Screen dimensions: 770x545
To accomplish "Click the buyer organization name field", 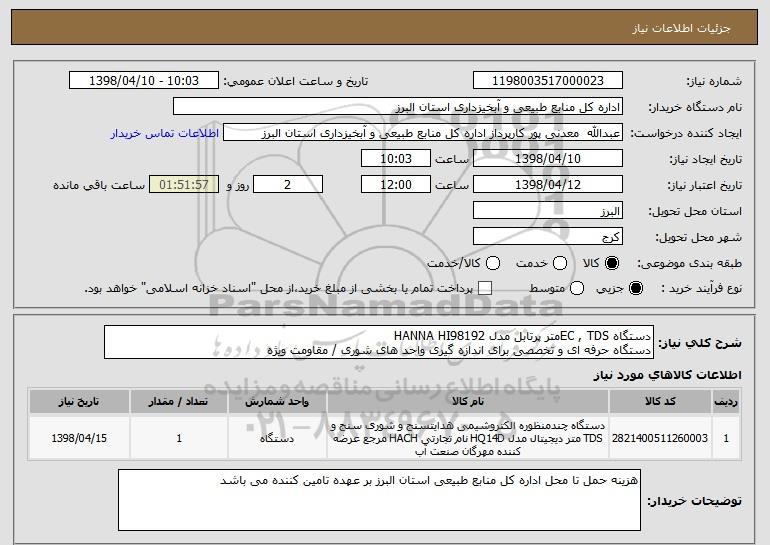I will tap(398, 106).
